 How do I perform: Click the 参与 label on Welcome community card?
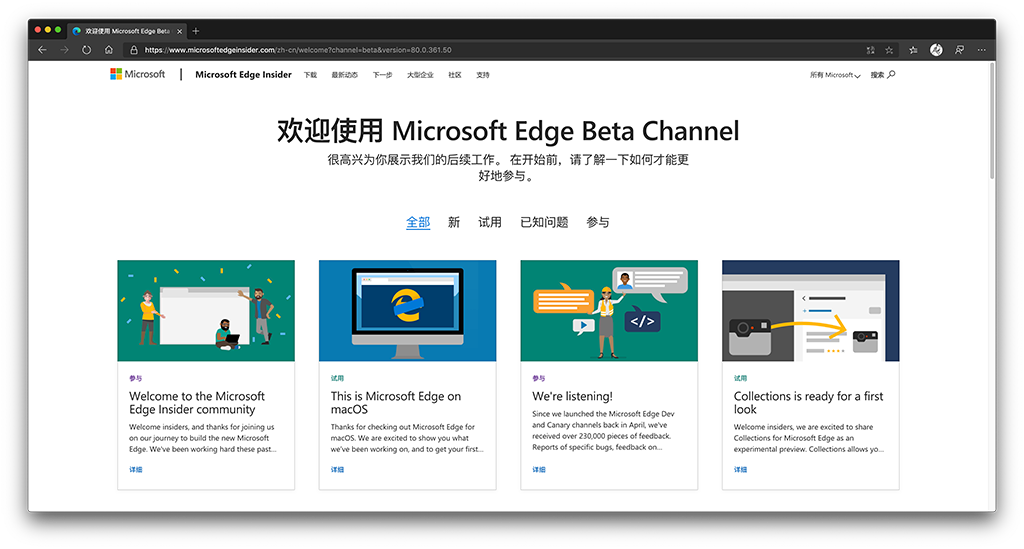135,378
